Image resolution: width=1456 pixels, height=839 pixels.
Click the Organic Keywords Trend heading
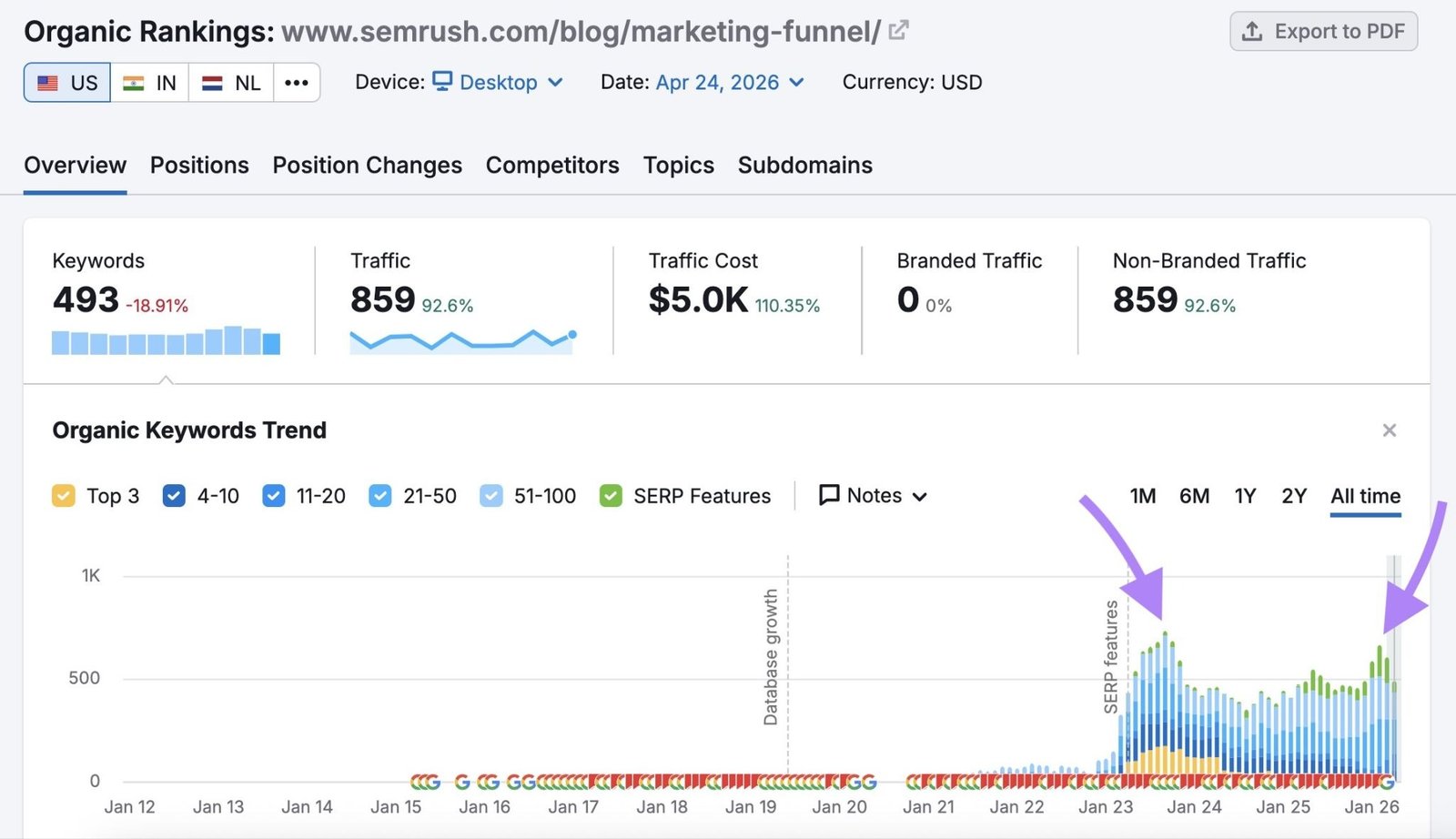189,430
